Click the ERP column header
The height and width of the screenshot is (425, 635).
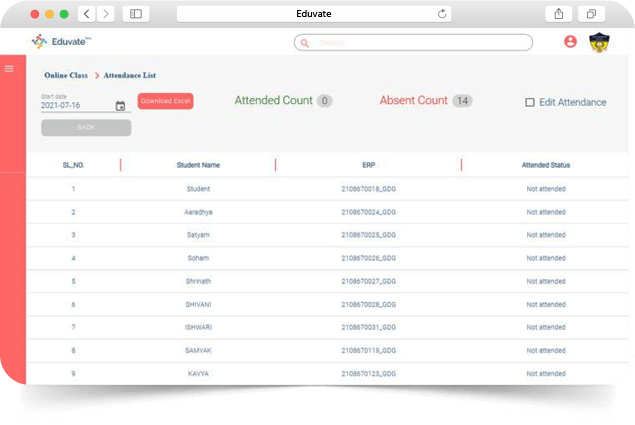[x=369, y=165]
